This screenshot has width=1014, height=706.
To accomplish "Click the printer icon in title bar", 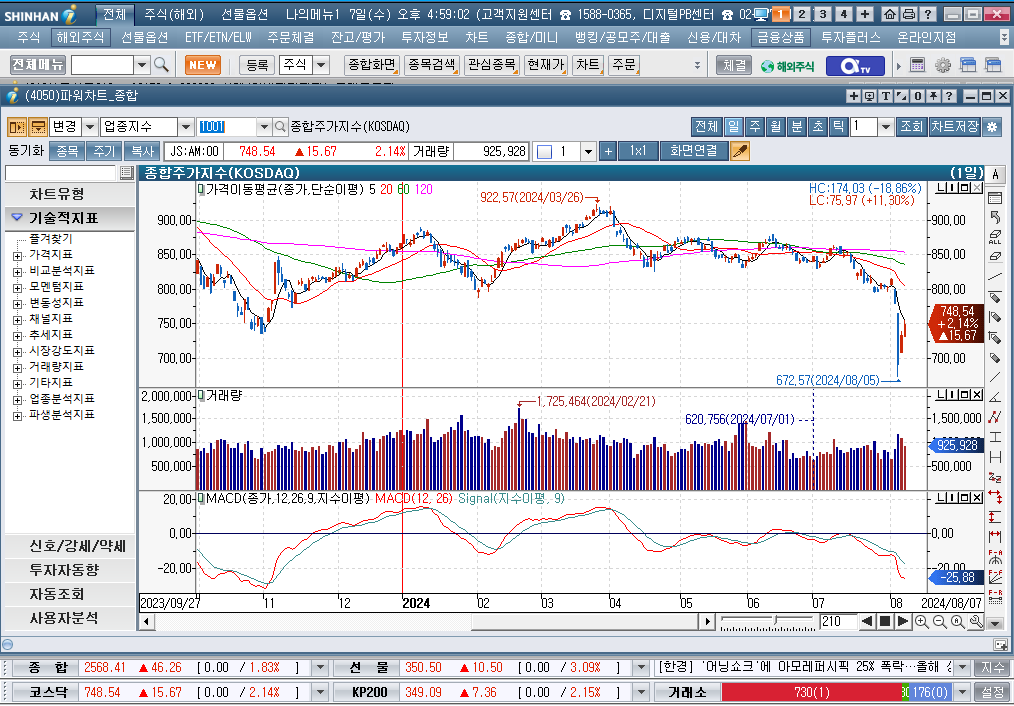I will click(909, 14).
